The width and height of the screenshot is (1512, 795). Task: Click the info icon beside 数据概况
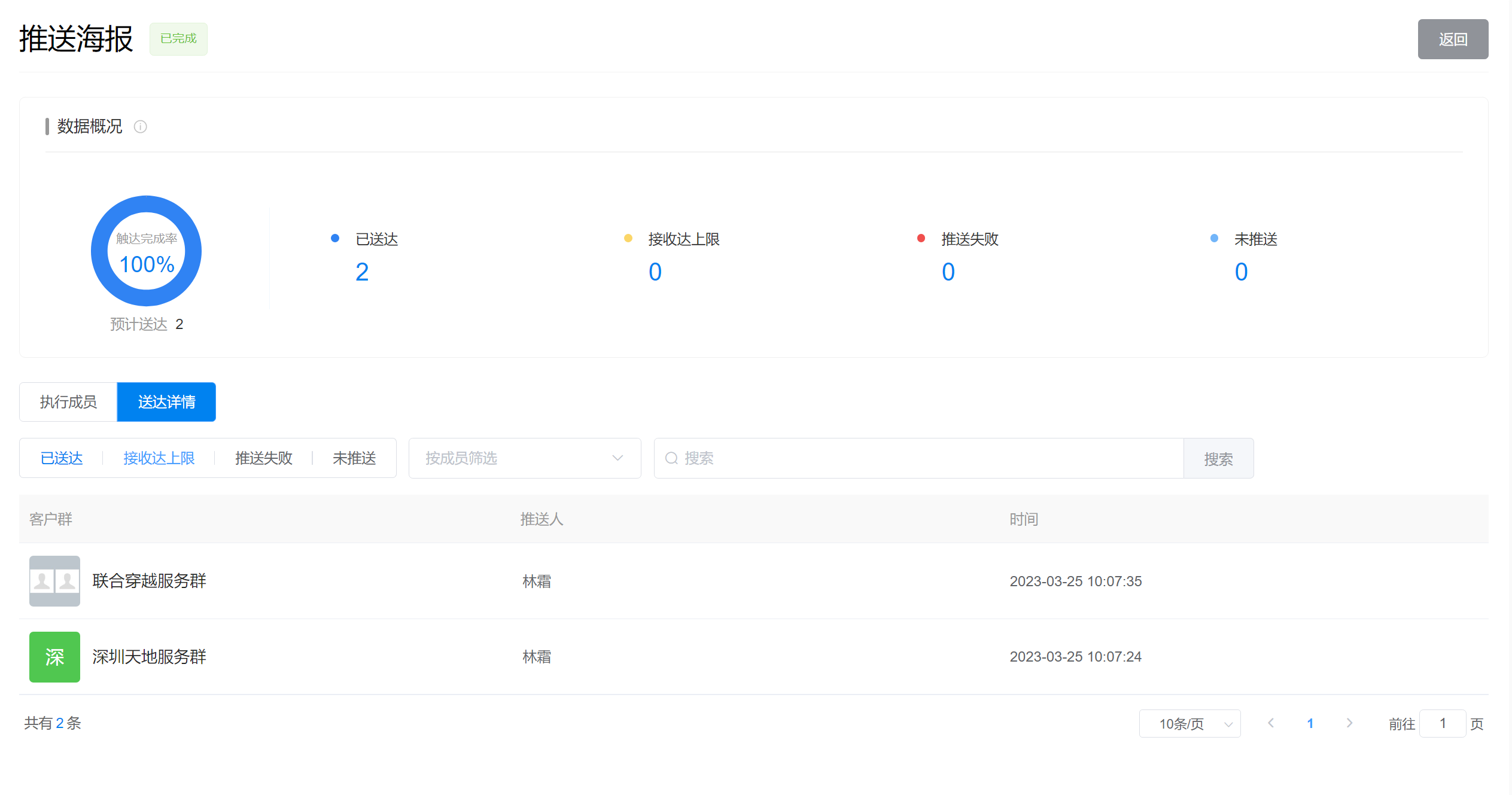(x=140, y=127)
